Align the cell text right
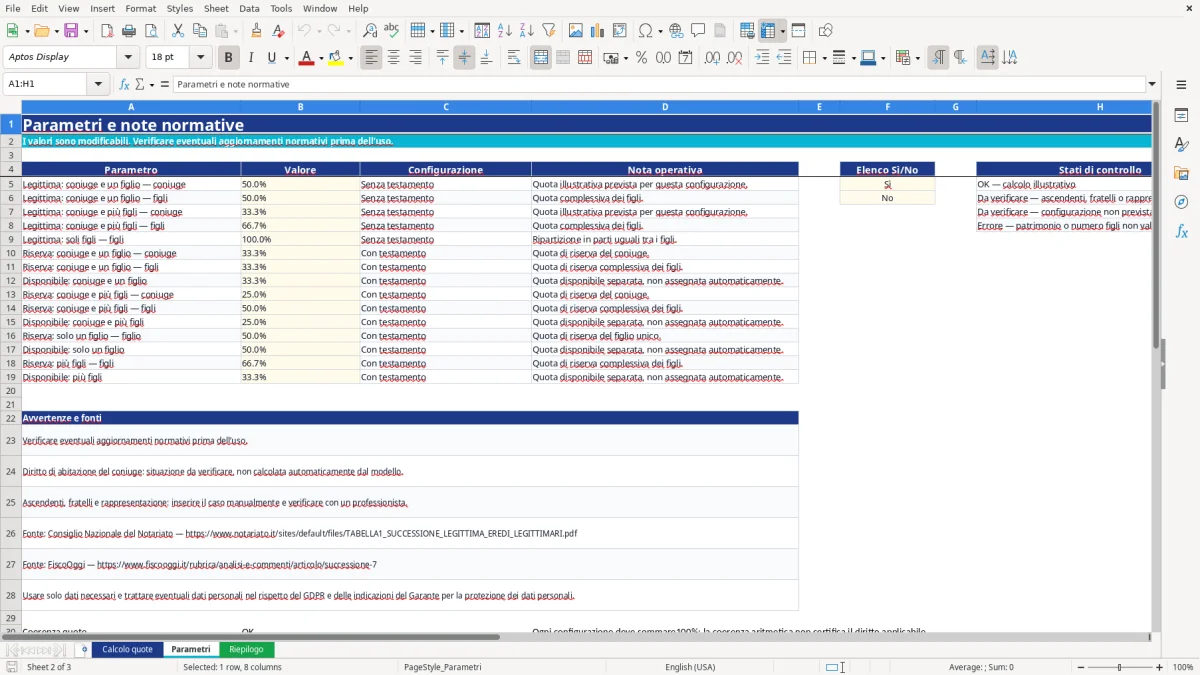 pyautogui.click(x=416, y=58)
